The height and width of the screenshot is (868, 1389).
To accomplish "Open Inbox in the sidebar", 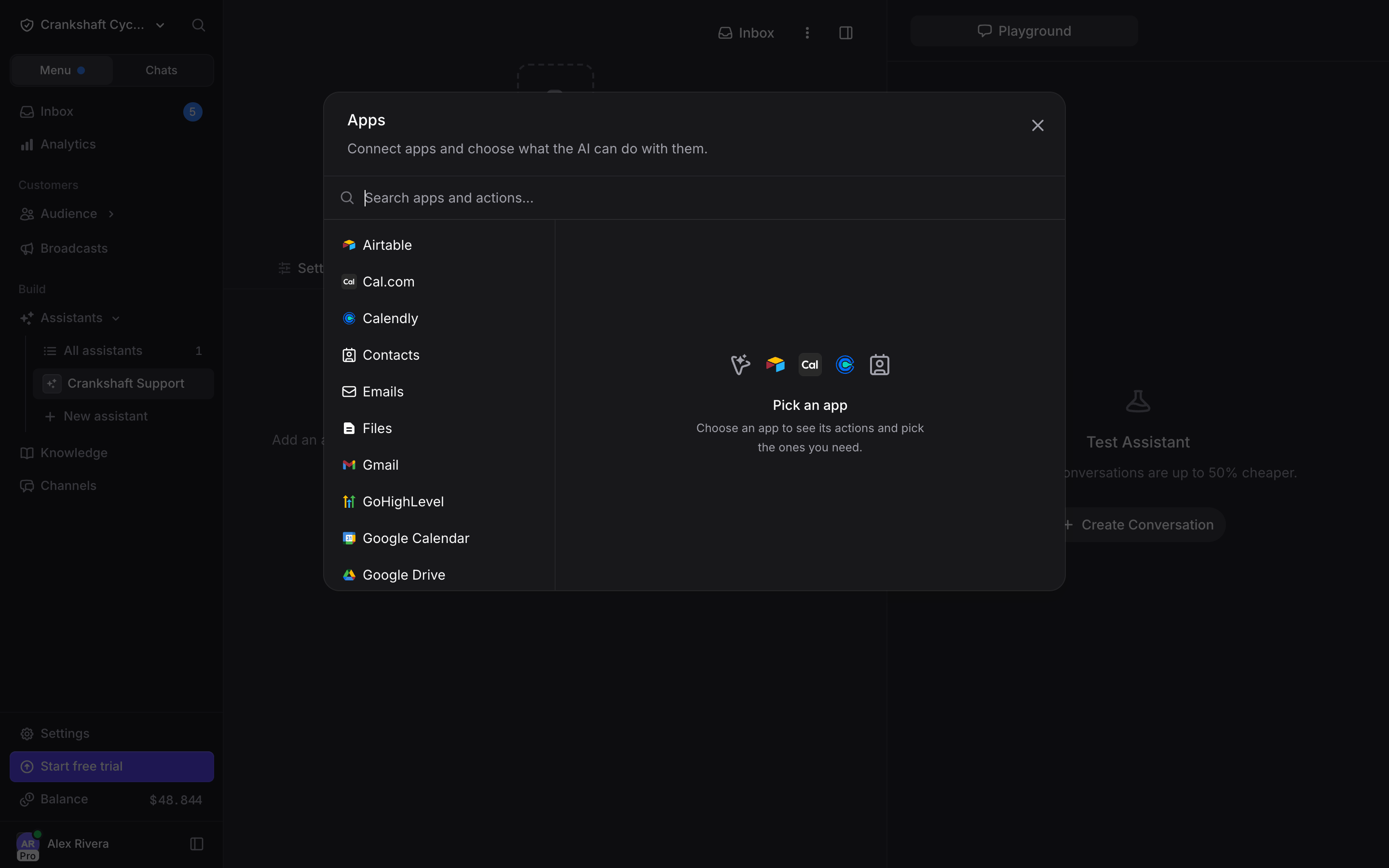I will pos(111,112).
